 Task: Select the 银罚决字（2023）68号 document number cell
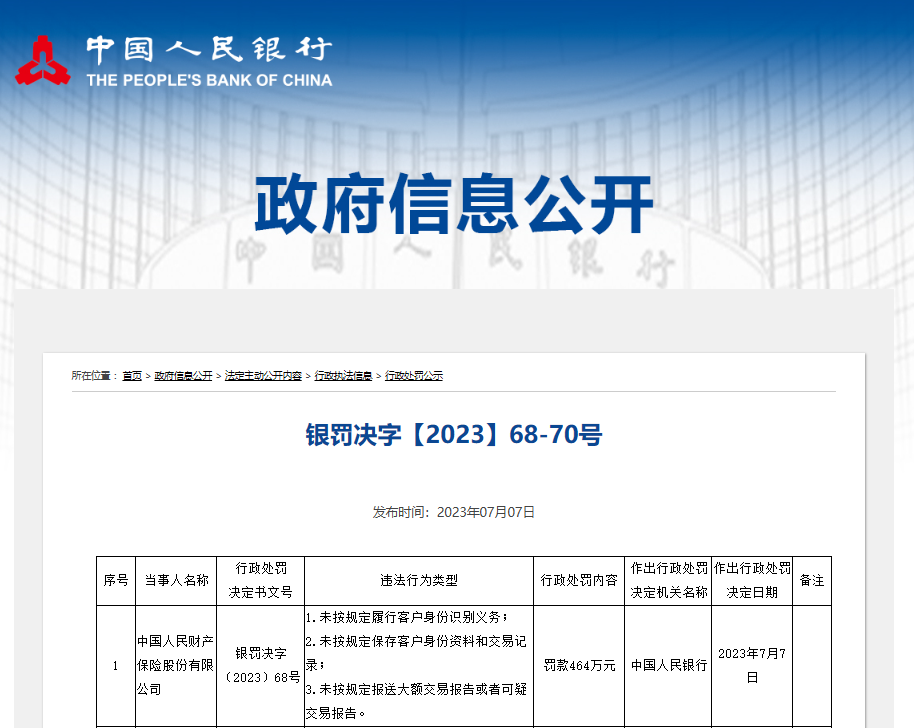pos(261,665)
